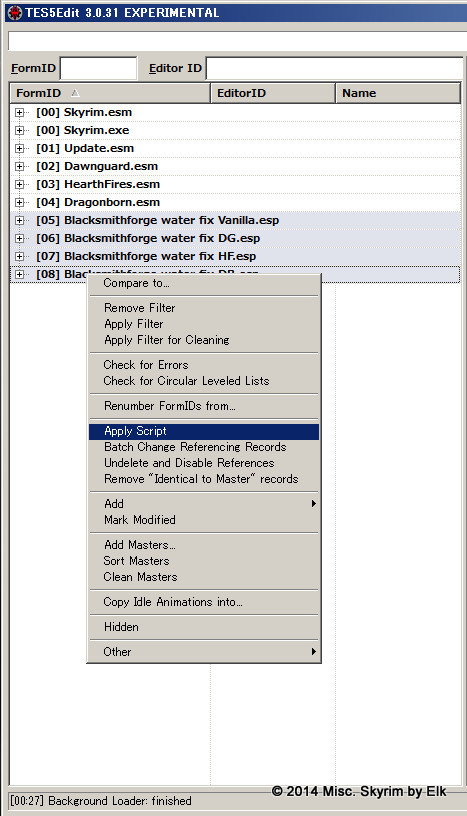The image size is (467, 816).
Task: Expand the Skyrim.esm tree node
Action: [x=19, y=112]
